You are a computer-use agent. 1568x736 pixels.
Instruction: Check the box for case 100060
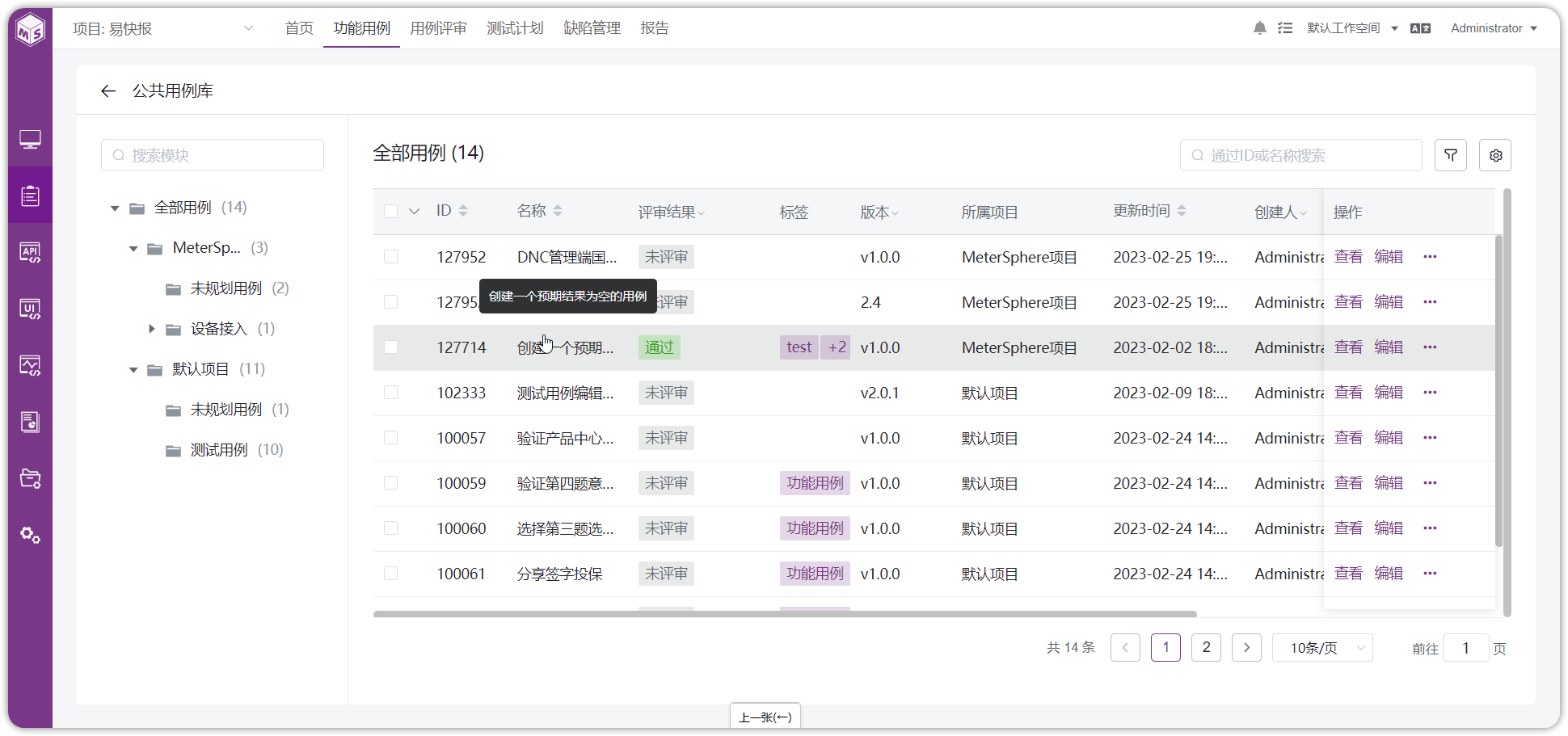pyautogui.click(x=390, y=528)
